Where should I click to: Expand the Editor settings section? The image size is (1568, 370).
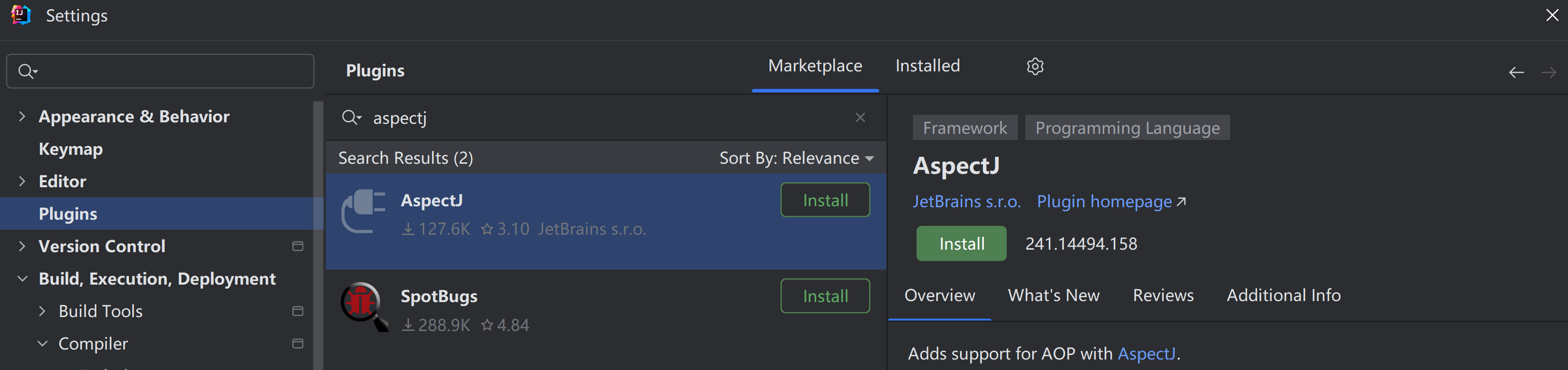tap(22, 181)
